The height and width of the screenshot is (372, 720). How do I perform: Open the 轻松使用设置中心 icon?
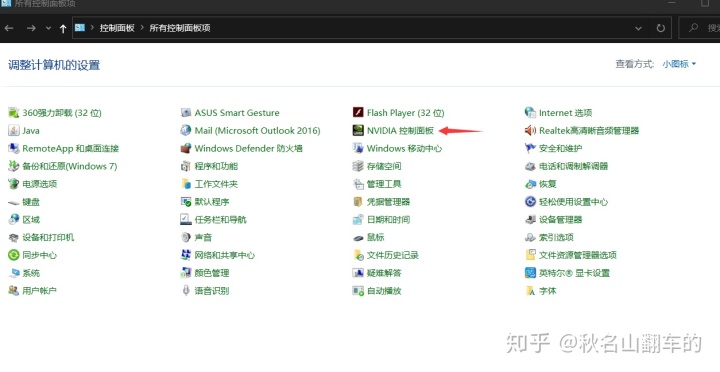pyautogui.click(x=530, y=202)
